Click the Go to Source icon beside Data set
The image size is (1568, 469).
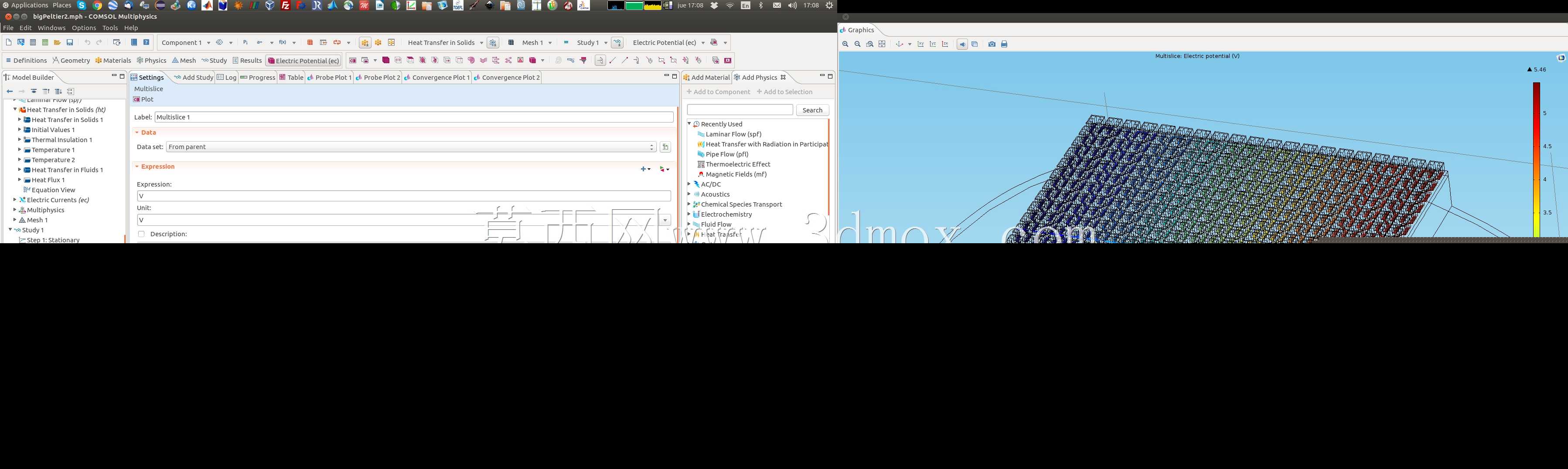pos(665,147)
